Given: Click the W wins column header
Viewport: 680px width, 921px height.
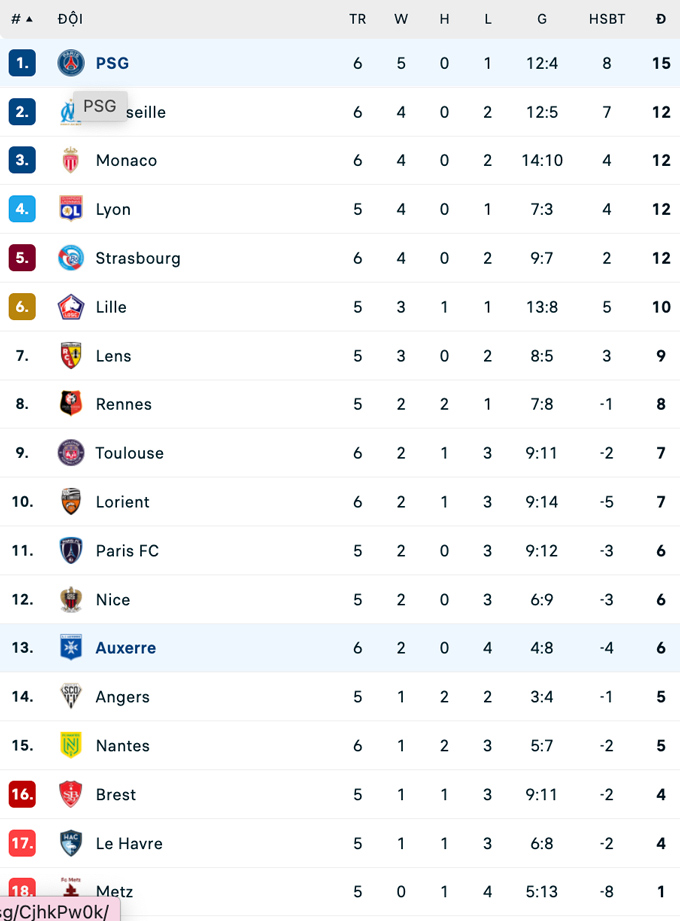Looking at the screenshot, I should [401, 19].
